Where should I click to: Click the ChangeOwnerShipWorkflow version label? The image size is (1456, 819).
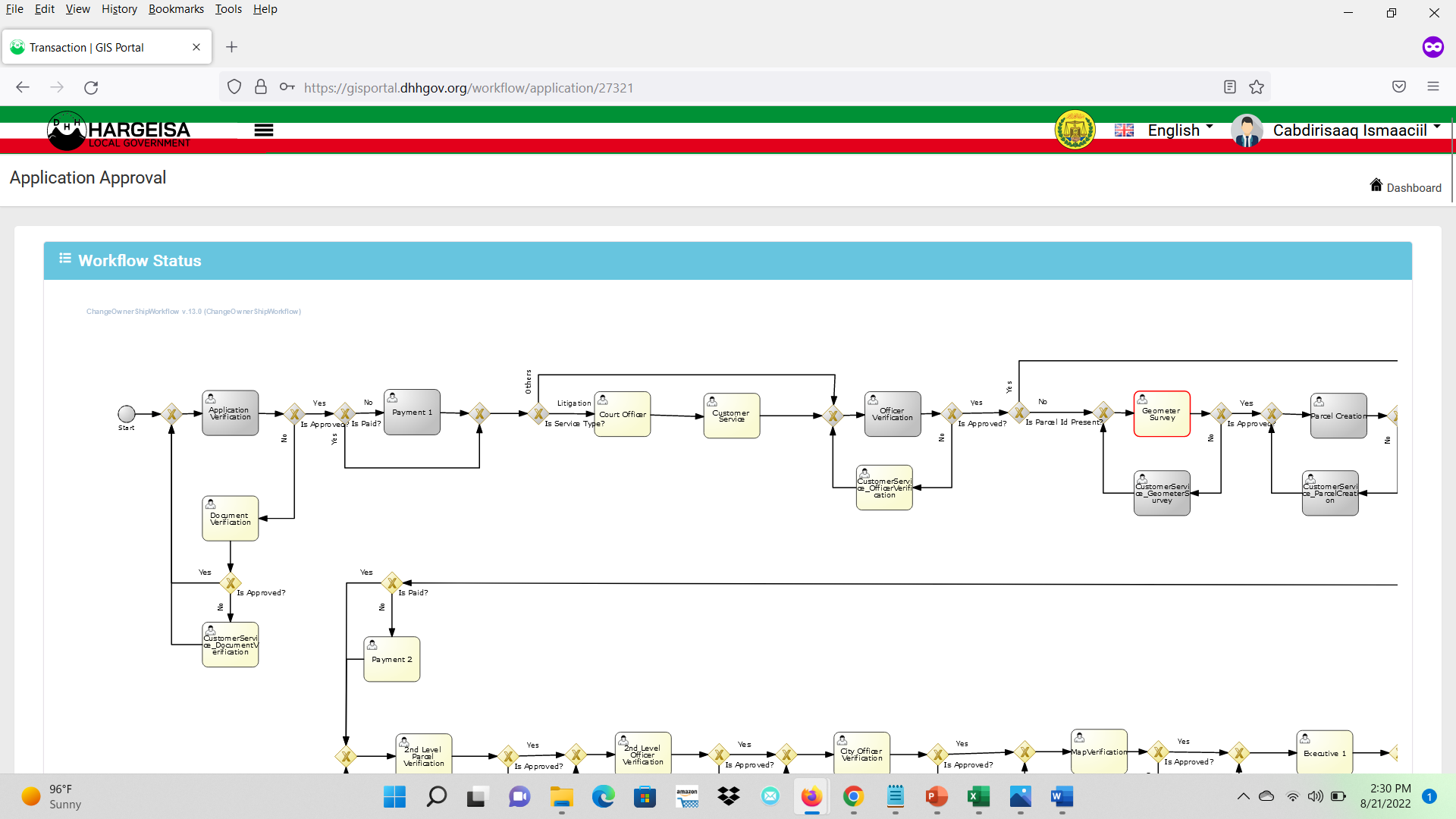point(193,312)
